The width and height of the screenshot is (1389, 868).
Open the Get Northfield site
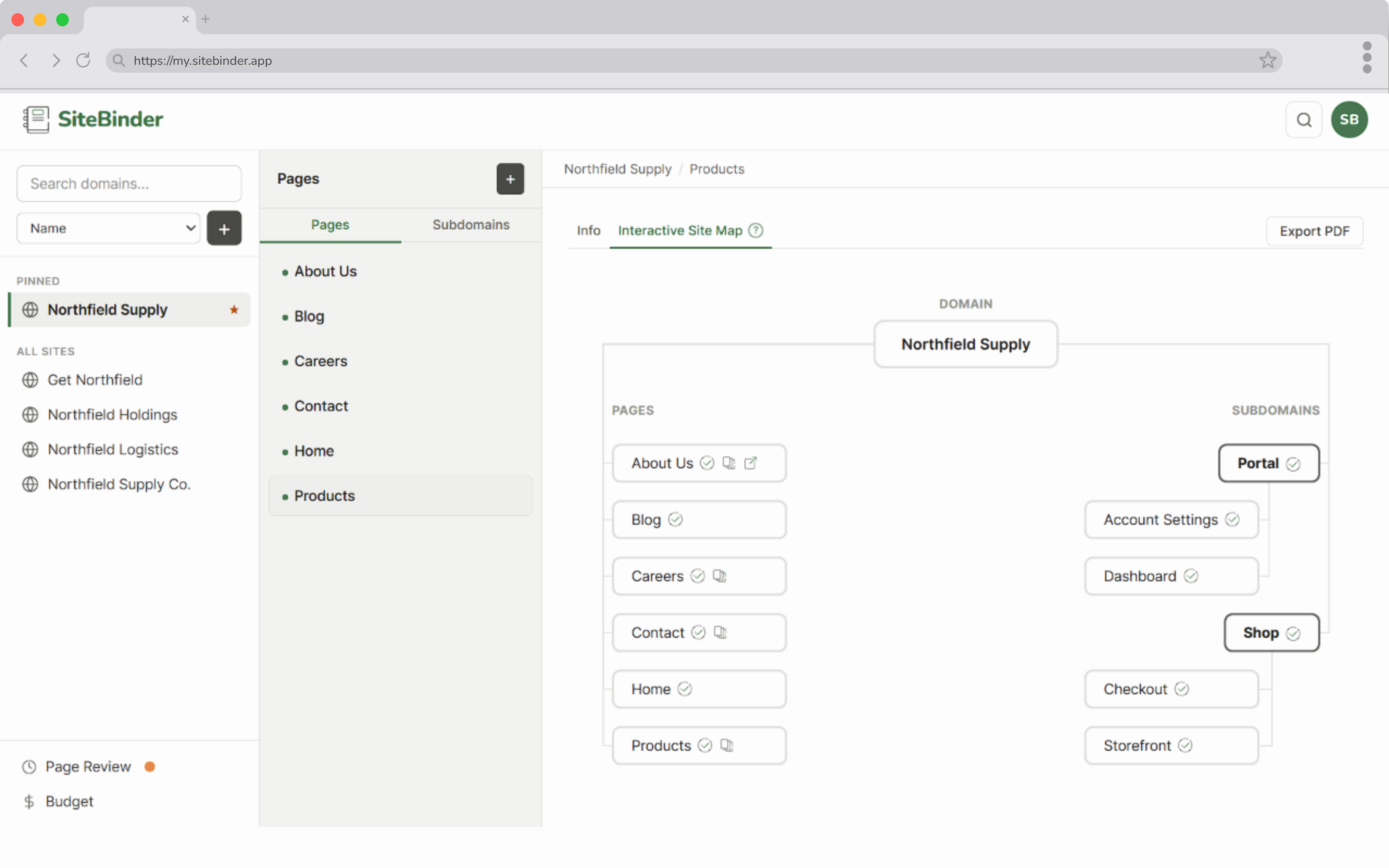130,380
